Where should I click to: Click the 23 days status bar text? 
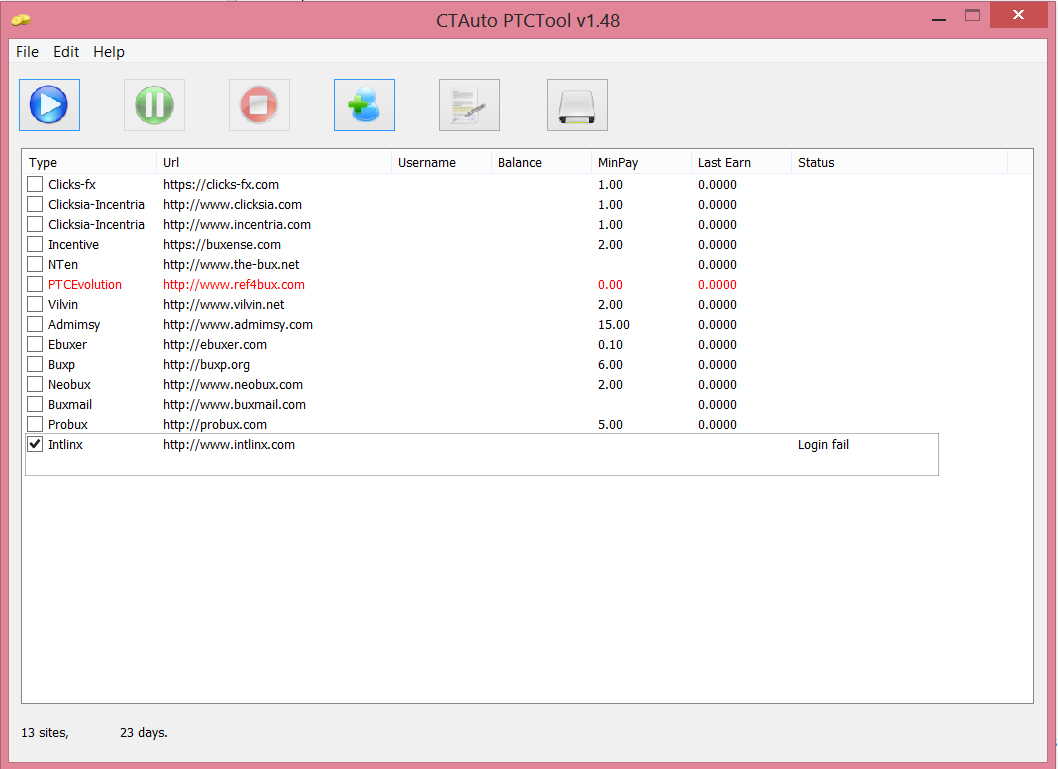[x=144, y=733]
